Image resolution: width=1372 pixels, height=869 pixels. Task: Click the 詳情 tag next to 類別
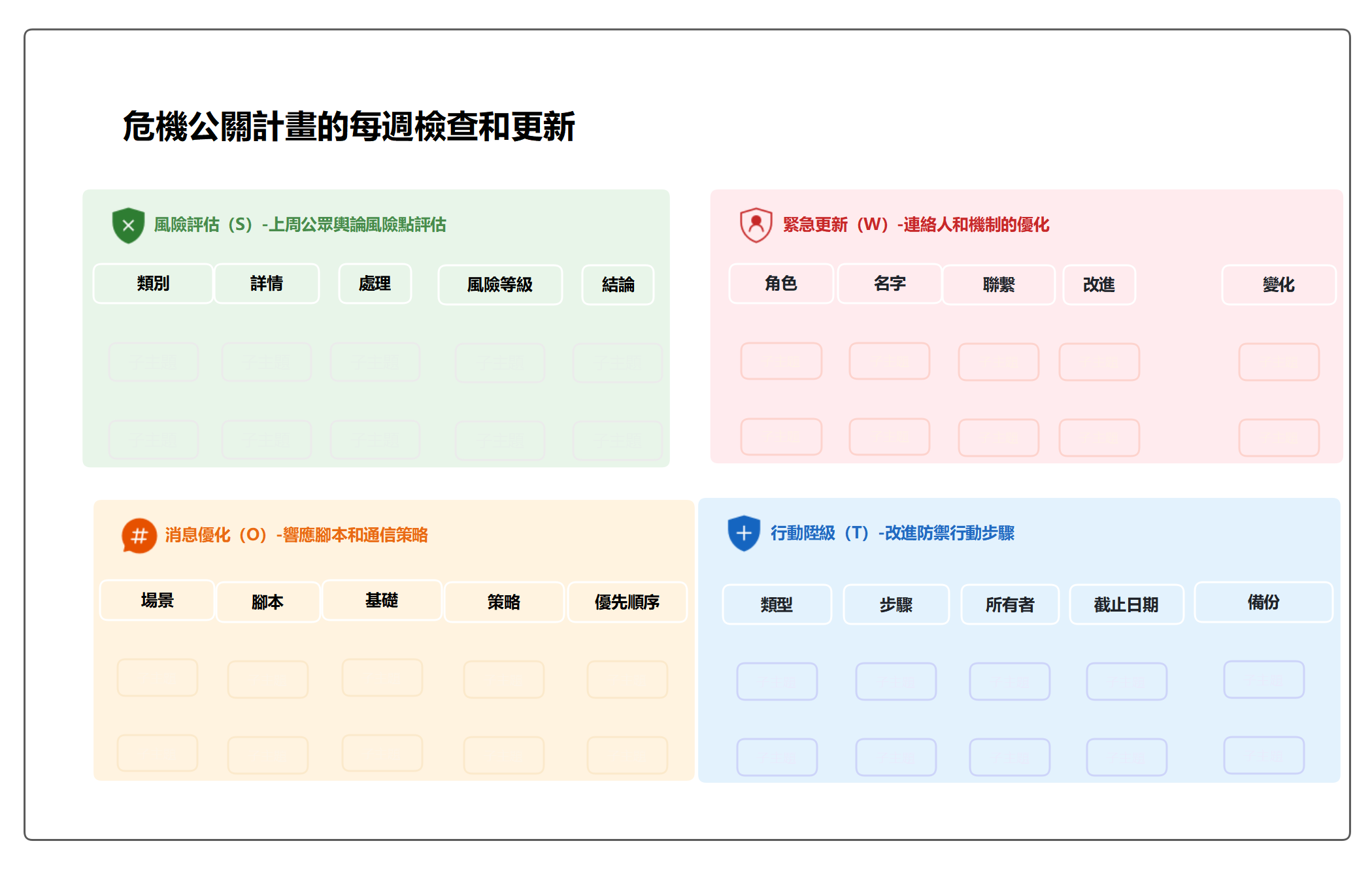pyautogui.click(x=266, y=284)
